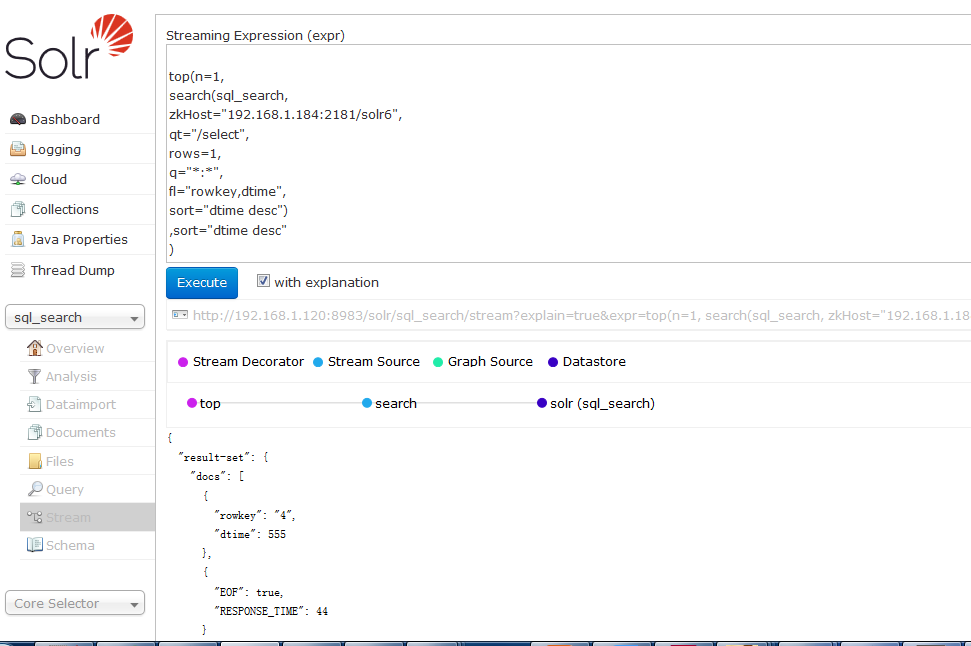Open the generated stream URL link

pyautogui.click(x=581, y=315)
